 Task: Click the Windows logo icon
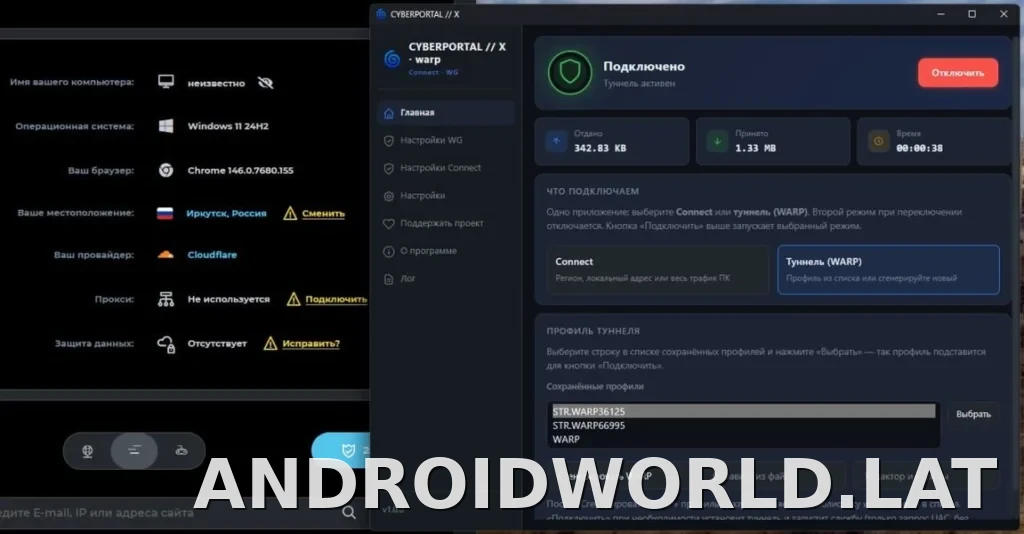click(x=166, y=126)
